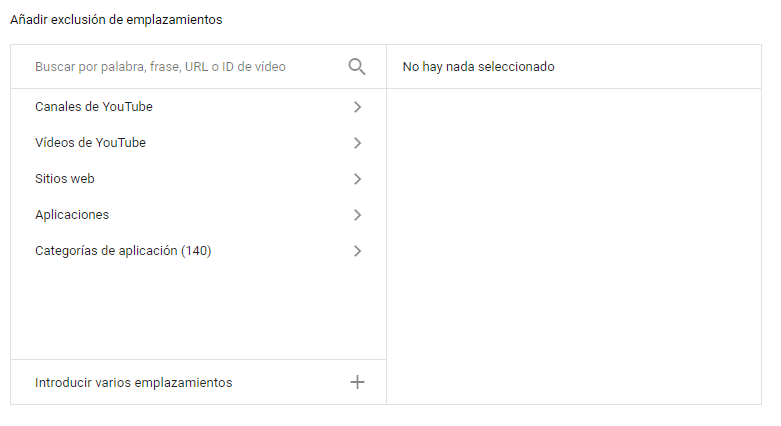Click the plus icon for multiple placements

click(357, 382)
